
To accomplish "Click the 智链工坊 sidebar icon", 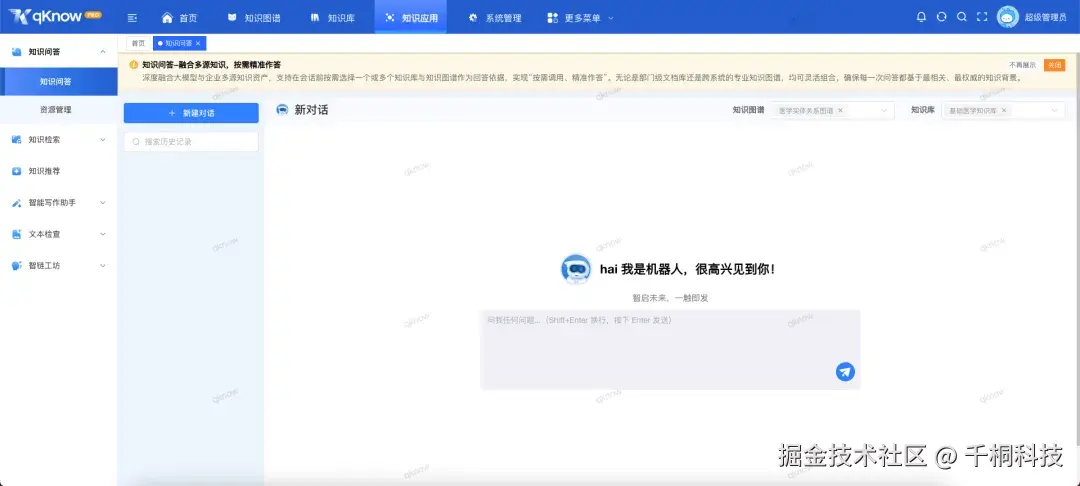I will tap(17, 266).
